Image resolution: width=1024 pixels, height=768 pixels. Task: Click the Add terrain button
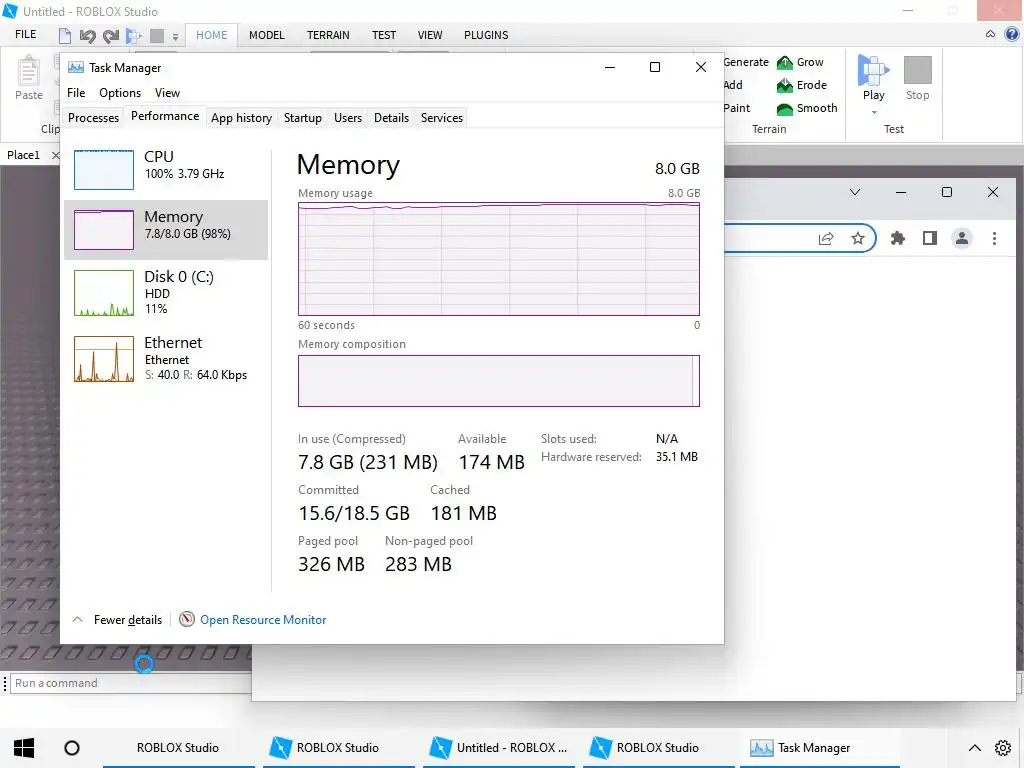[x=733, y=85]
